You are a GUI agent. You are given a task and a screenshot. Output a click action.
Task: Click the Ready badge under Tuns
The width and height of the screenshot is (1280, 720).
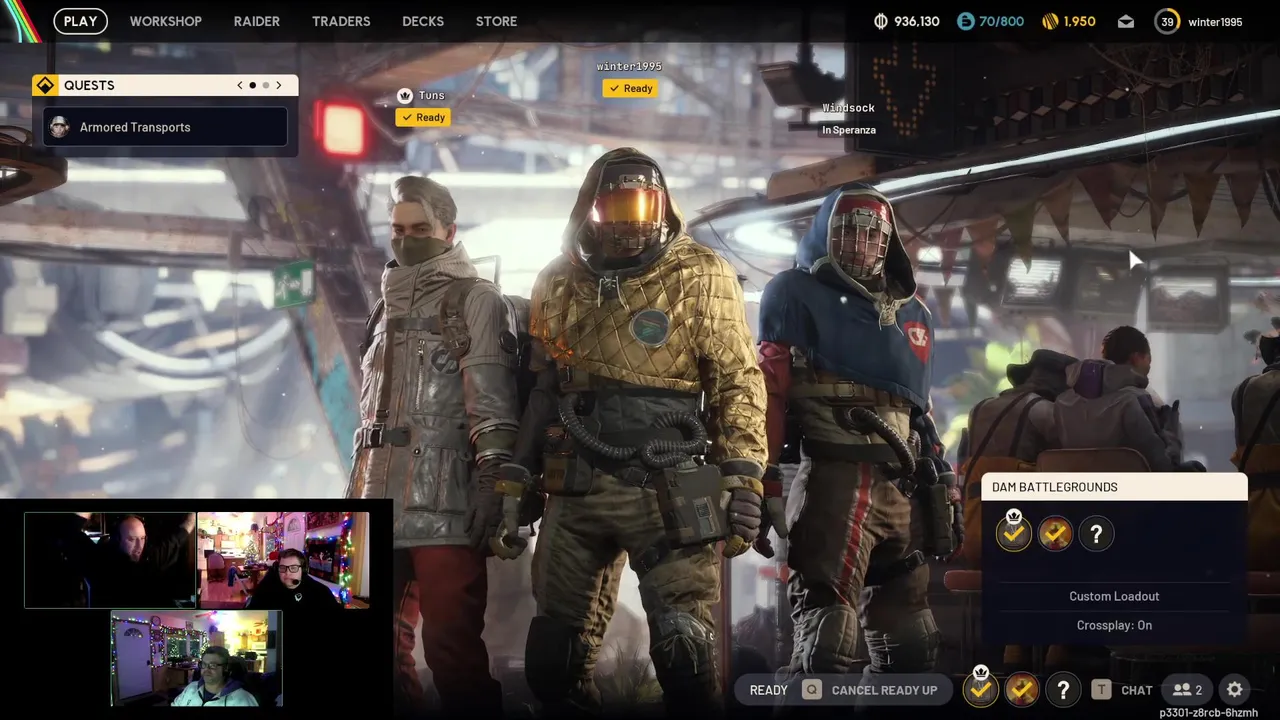(x=422, y=117)
